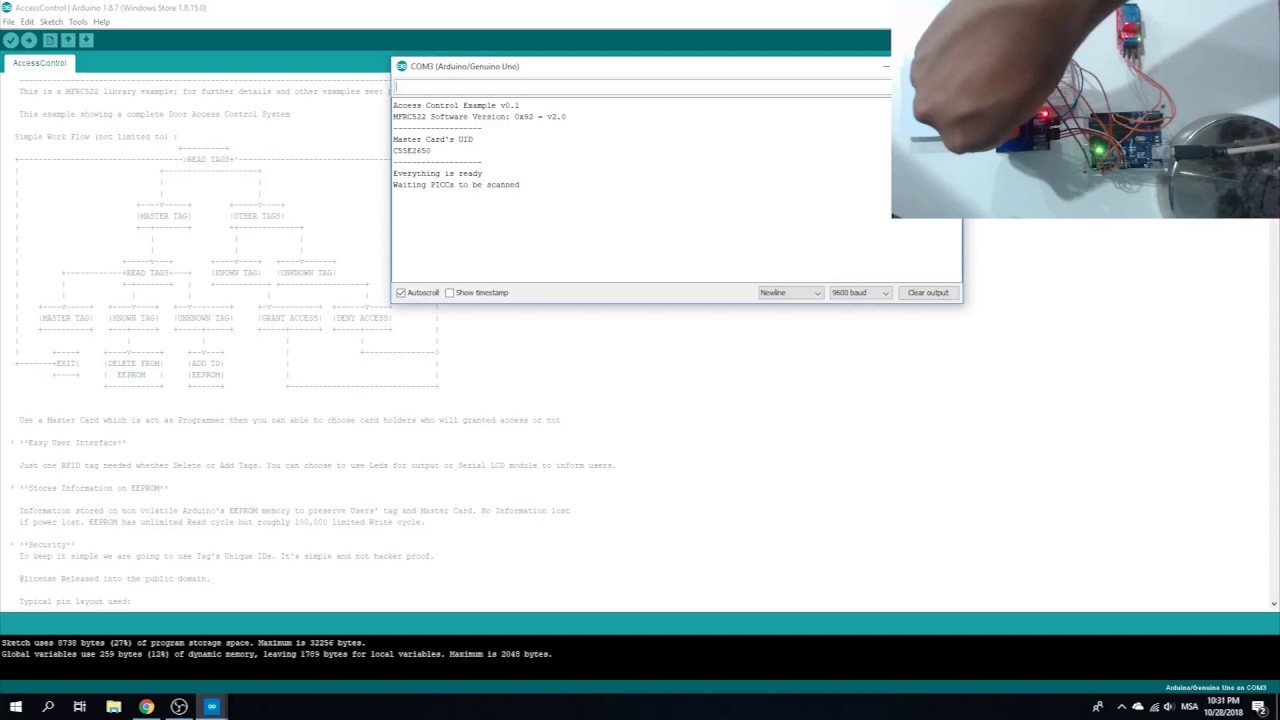This screenshot has width=1280, height=720.
Task: Enable the Show timestamp checkbox
Action: tap(449, 293)
